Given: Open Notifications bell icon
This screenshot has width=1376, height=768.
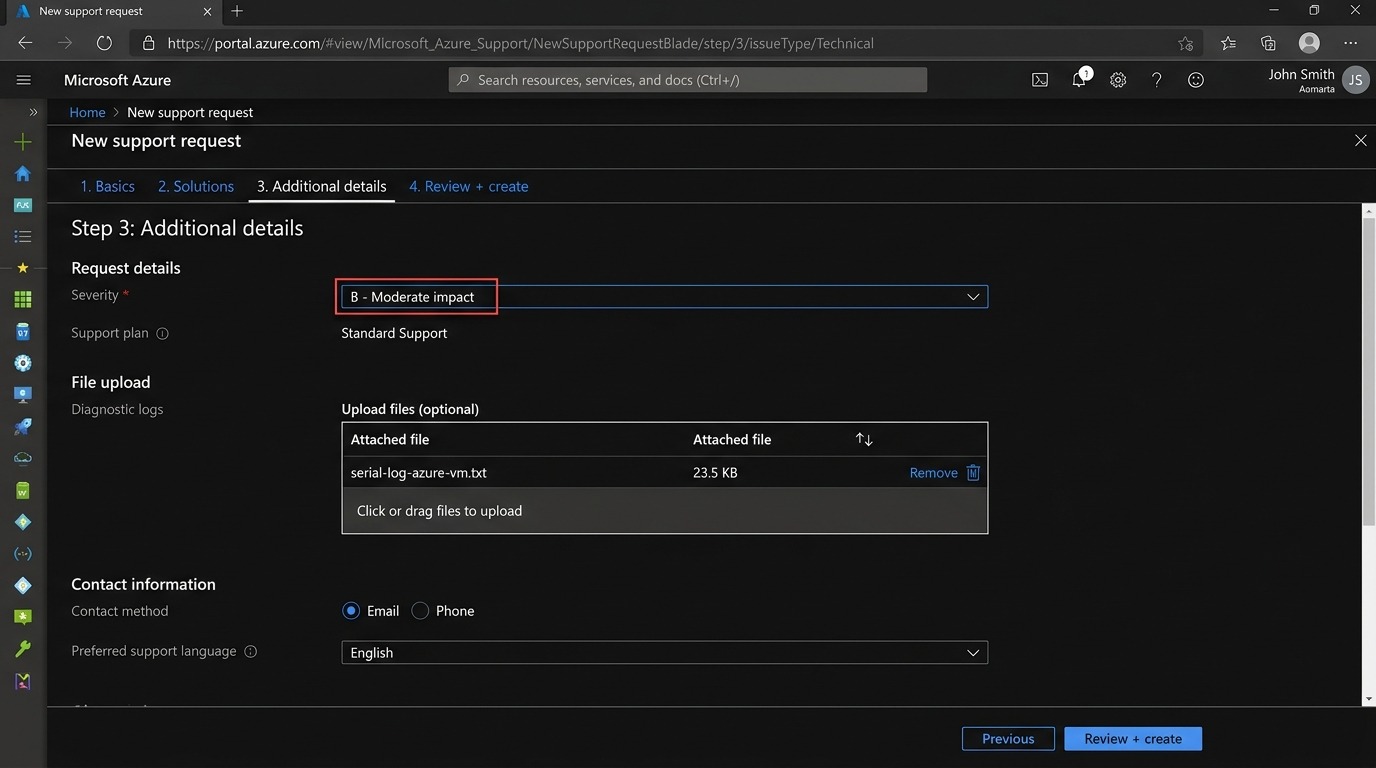Looking at the screenshot, I should click(1079, 80).
